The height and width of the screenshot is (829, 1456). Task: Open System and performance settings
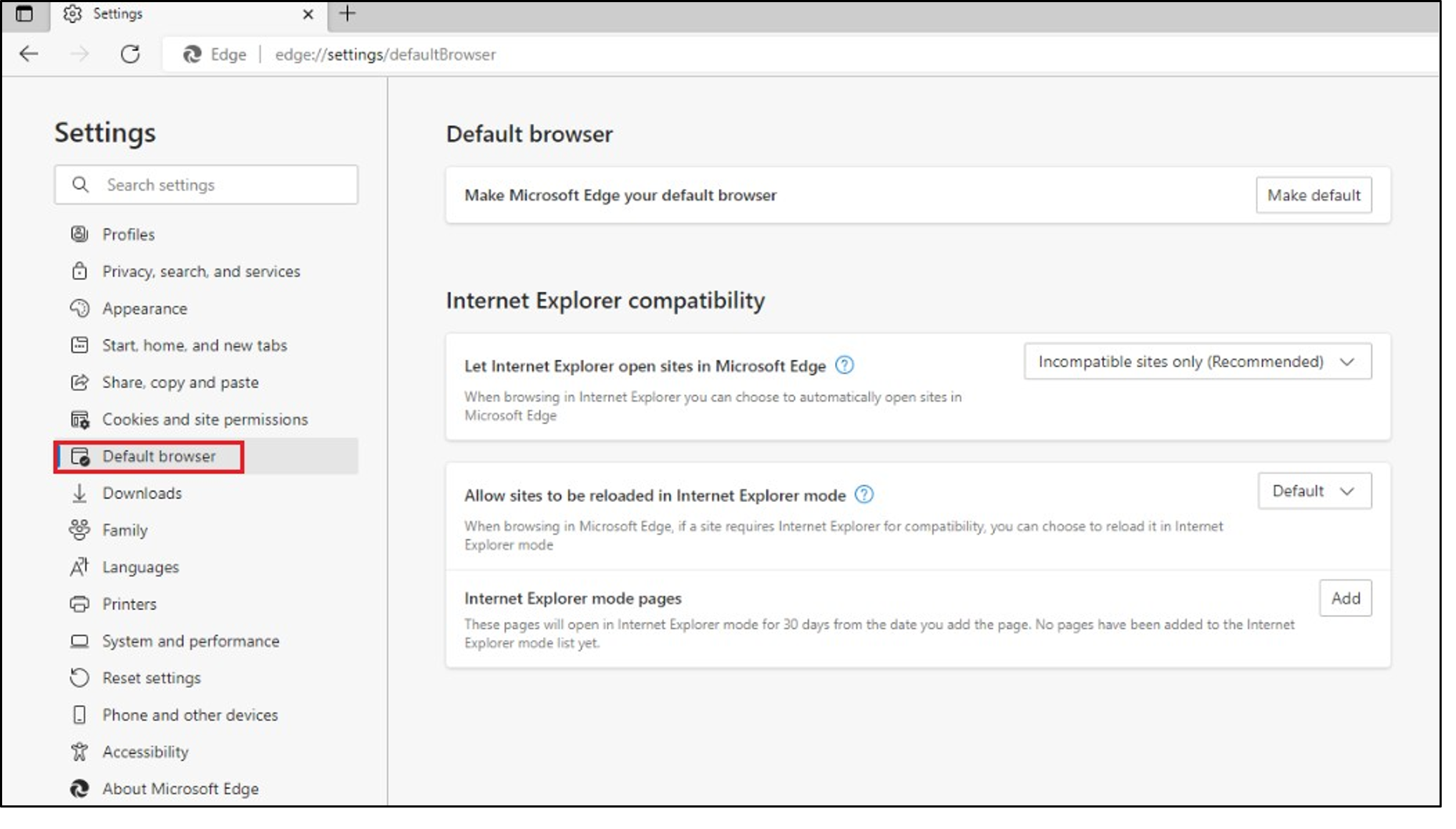click(x=206, y=641)
